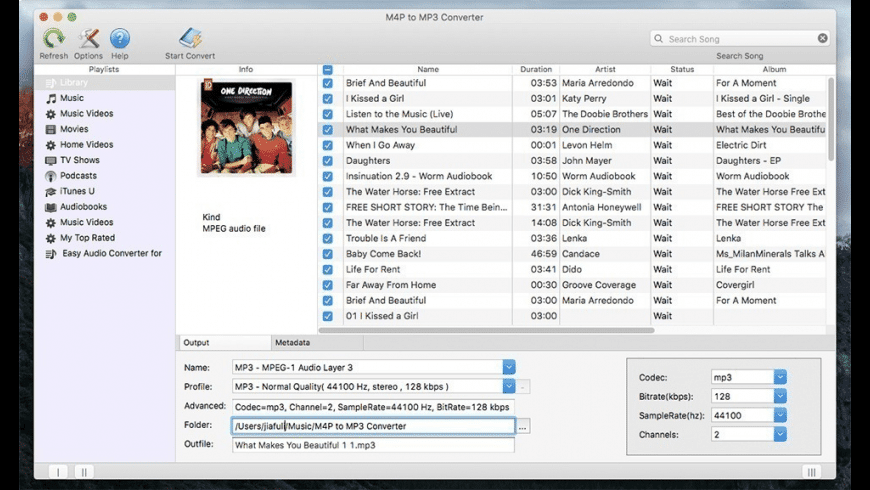This screenshot has height=490, width=870.
Task: Sort by the Duration column header
Action: click(x=536, y=69)
